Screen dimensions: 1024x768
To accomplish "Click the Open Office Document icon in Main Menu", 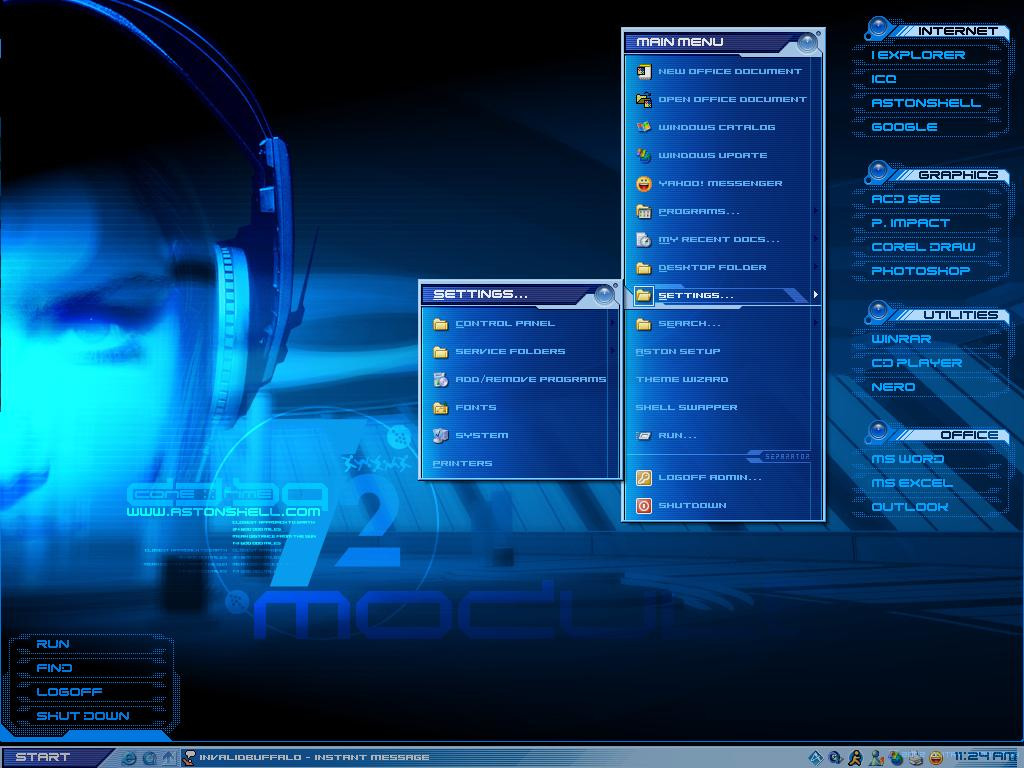I will (x=644, y=99).
